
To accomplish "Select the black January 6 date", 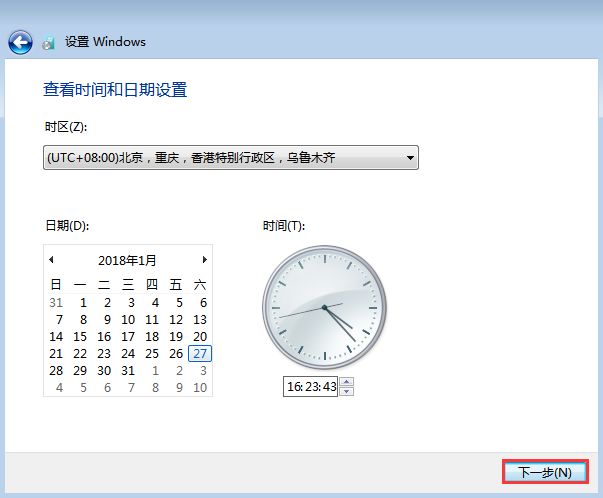I will 203,303.
